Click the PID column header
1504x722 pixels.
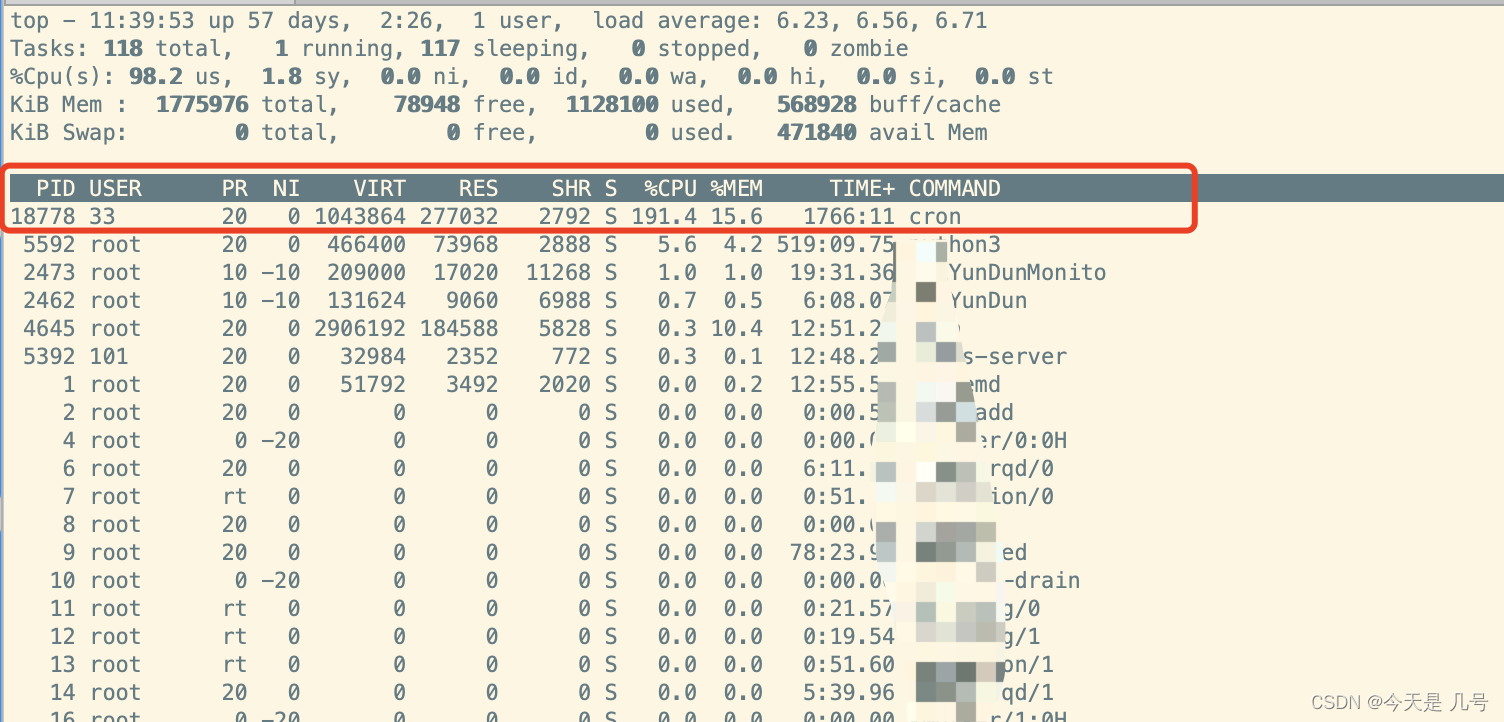(x=55, y=188)
